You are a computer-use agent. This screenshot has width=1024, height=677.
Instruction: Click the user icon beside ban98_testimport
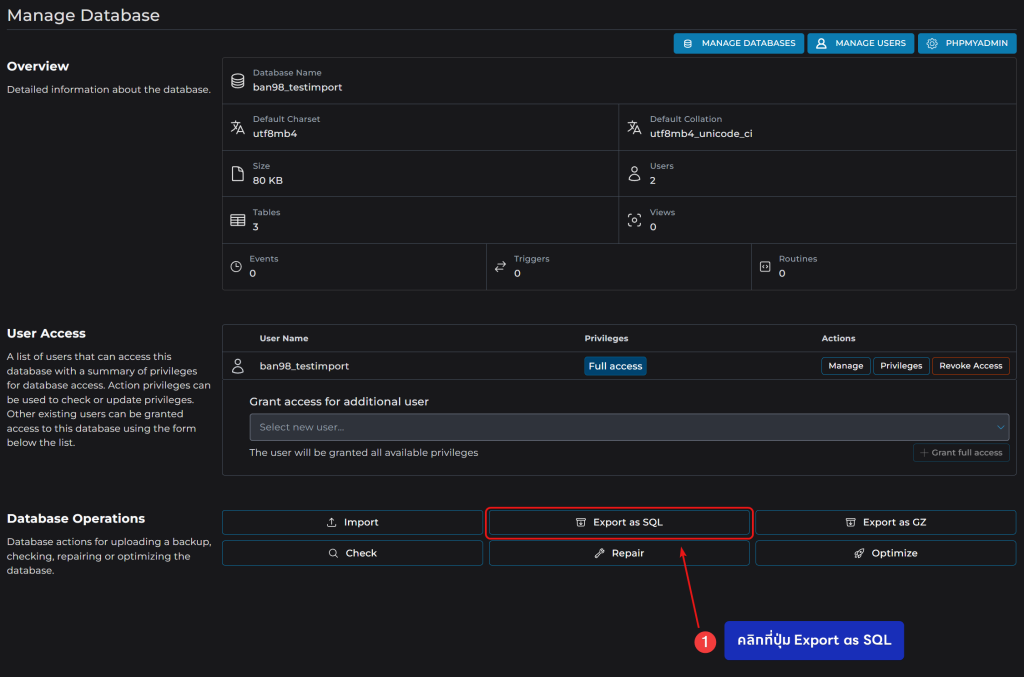pyautogui.click(x=238, y=366)
